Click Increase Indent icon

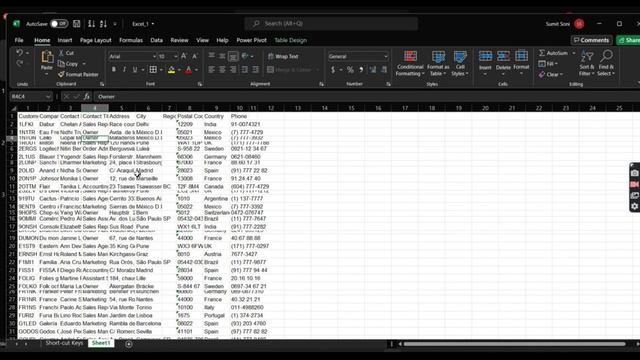256,70
